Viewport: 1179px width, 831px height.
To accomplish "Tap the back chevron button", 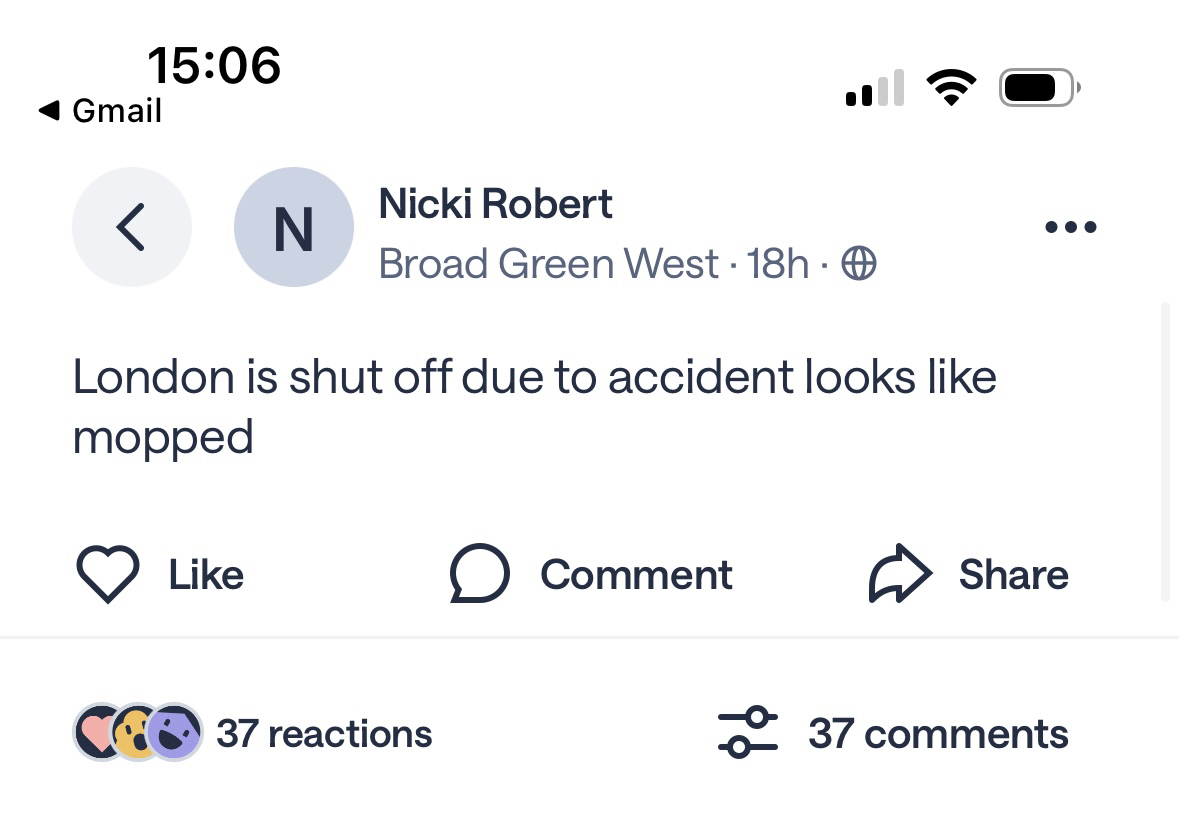I will point(131,227).
